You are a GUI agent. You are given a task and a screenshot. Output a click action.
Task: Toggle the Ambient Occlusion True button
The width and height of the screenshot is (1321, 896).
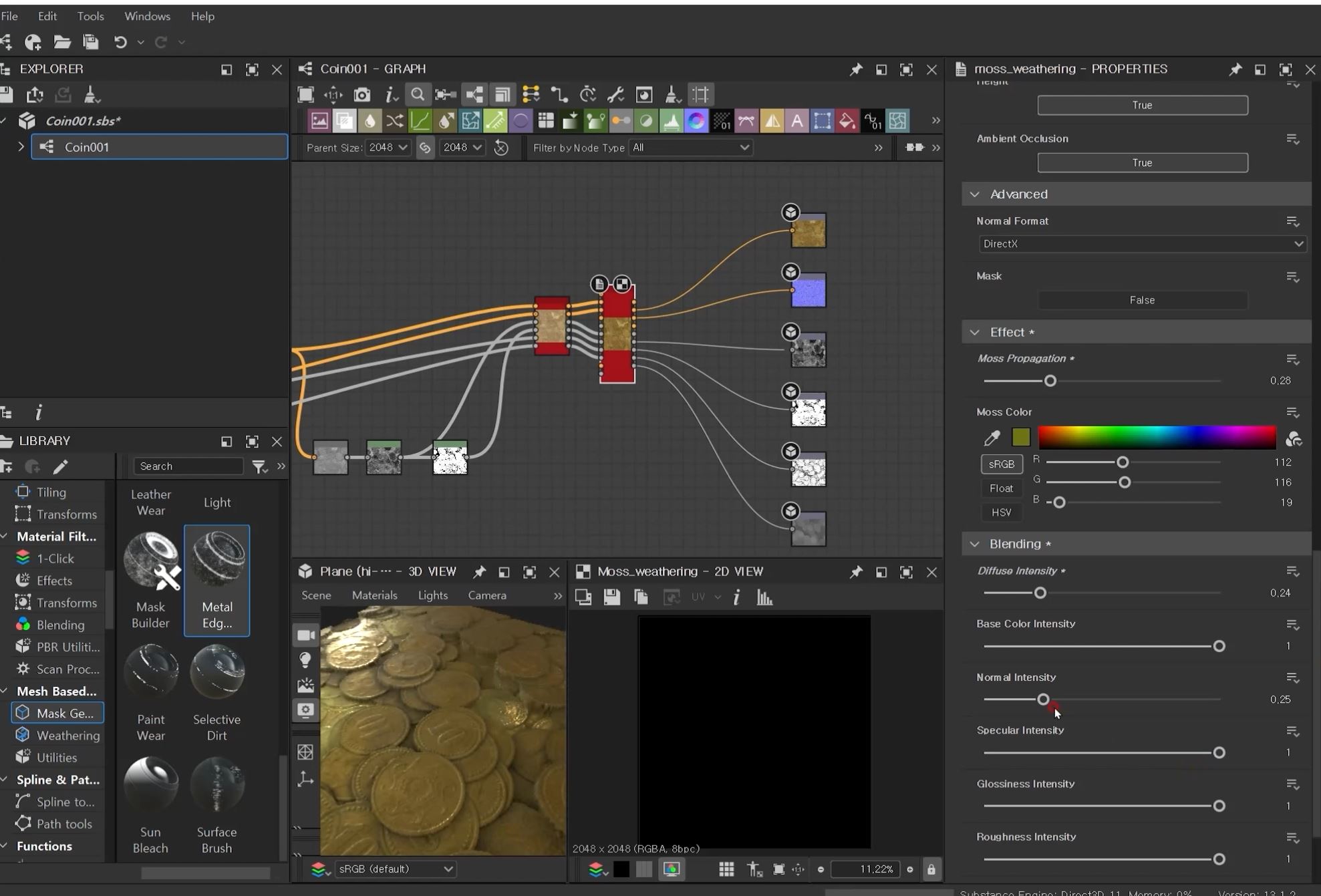[1141, 162]
